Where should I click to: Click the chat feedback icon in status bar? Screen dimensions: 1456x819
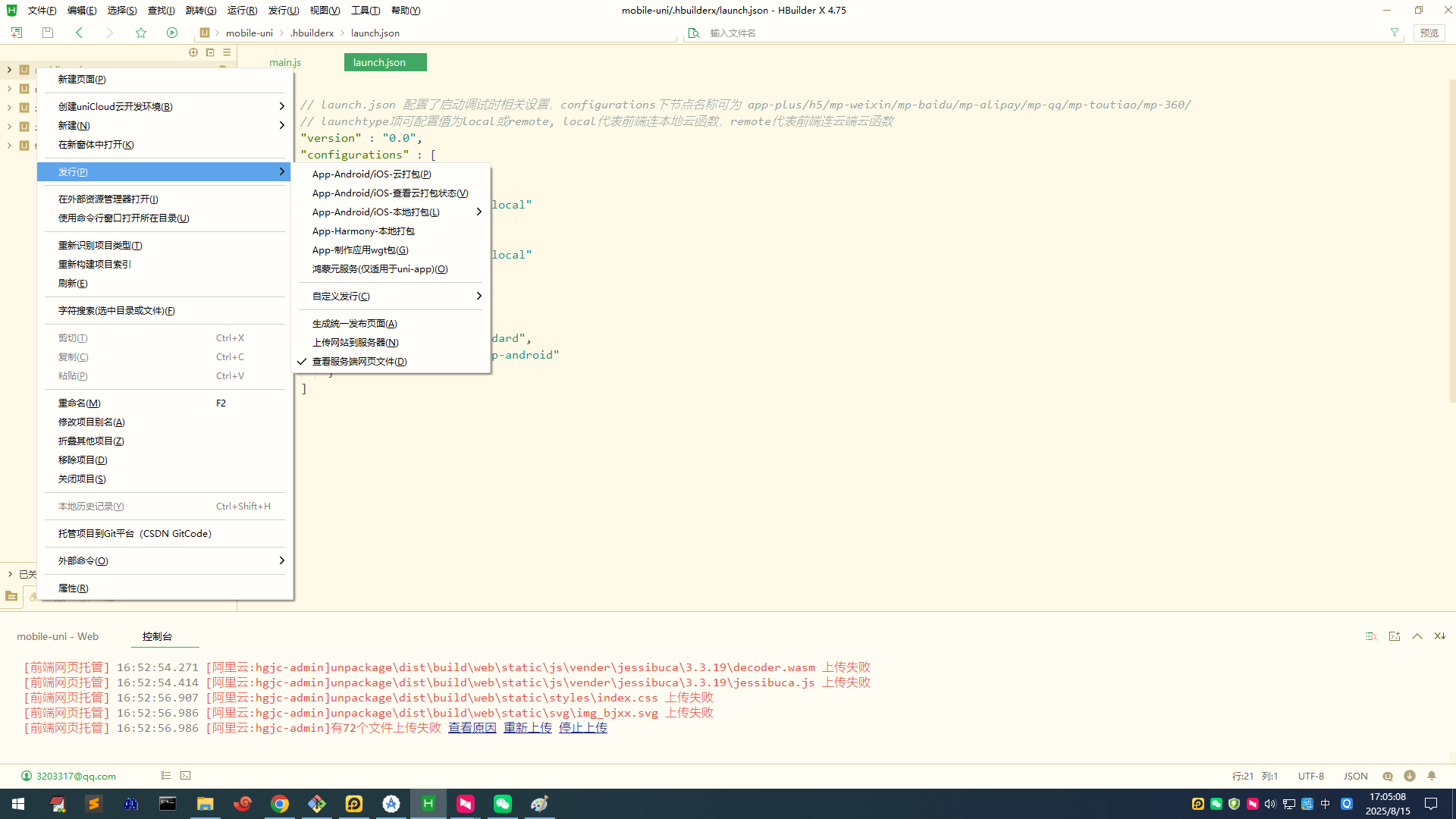coord(1388,776)
